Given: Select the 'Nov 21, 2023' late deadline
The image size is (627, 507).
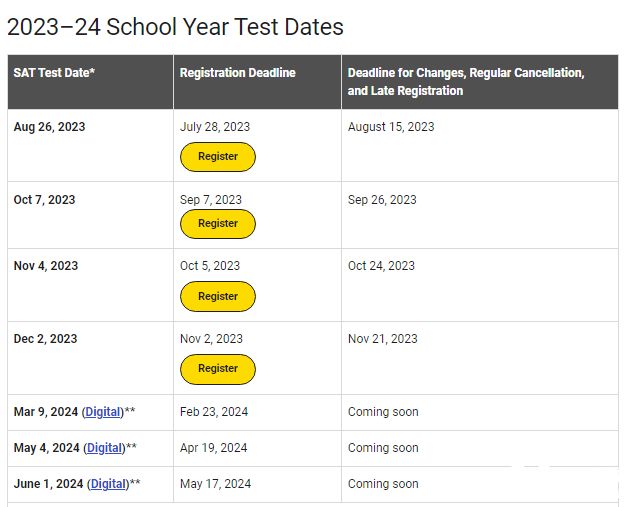Looking at the screenshot, I should click(x=382, y=339).
